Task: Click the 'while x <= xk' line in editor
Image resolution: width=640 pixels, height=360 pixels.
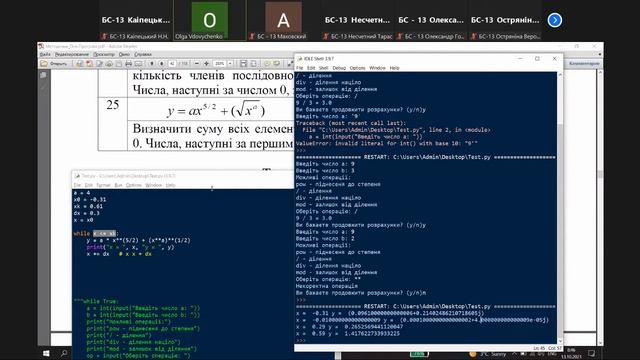Action: (x=95, y=233)
